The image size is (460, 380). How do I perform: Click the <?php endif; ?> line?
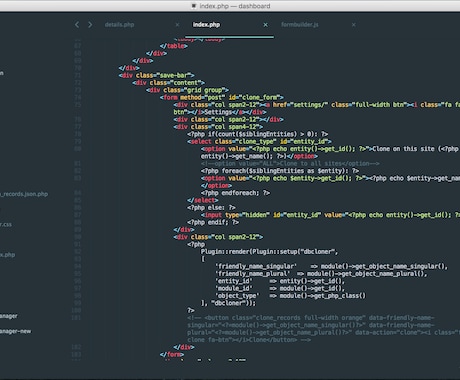[213, 222]
